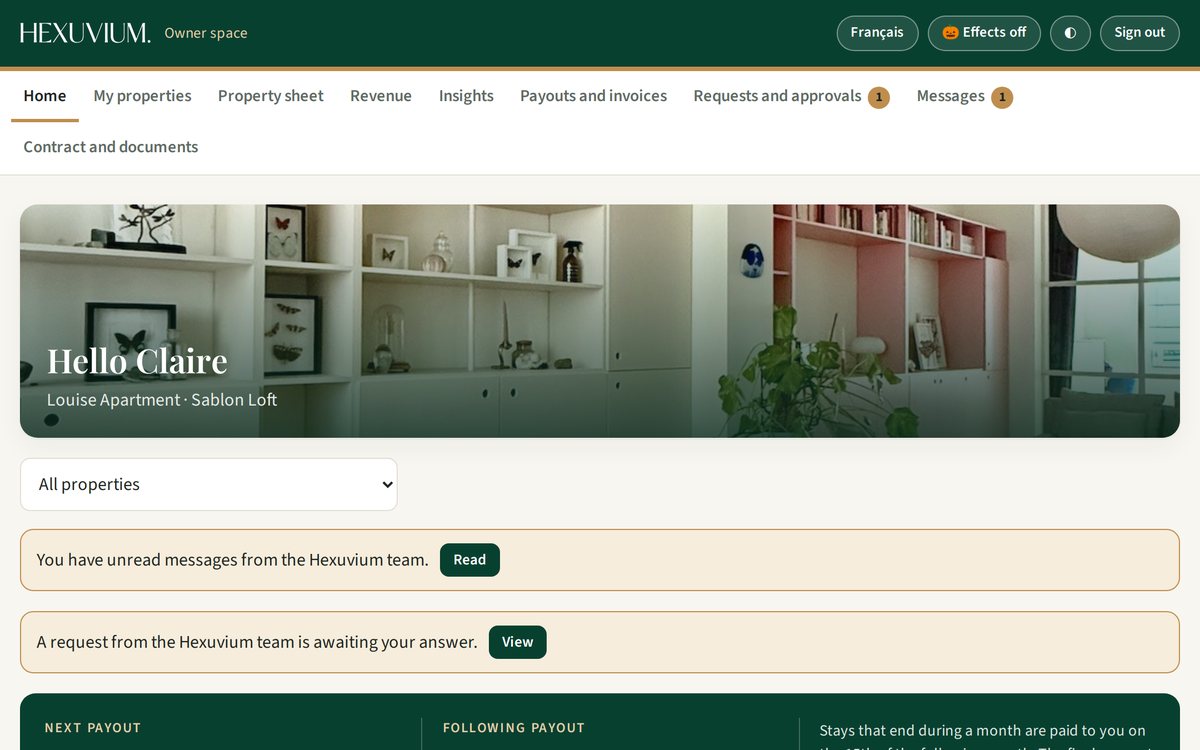Viewport: 1200px width, 750px height.
Task: View the request awaiting your answer
Action: (x=518, y=642)
